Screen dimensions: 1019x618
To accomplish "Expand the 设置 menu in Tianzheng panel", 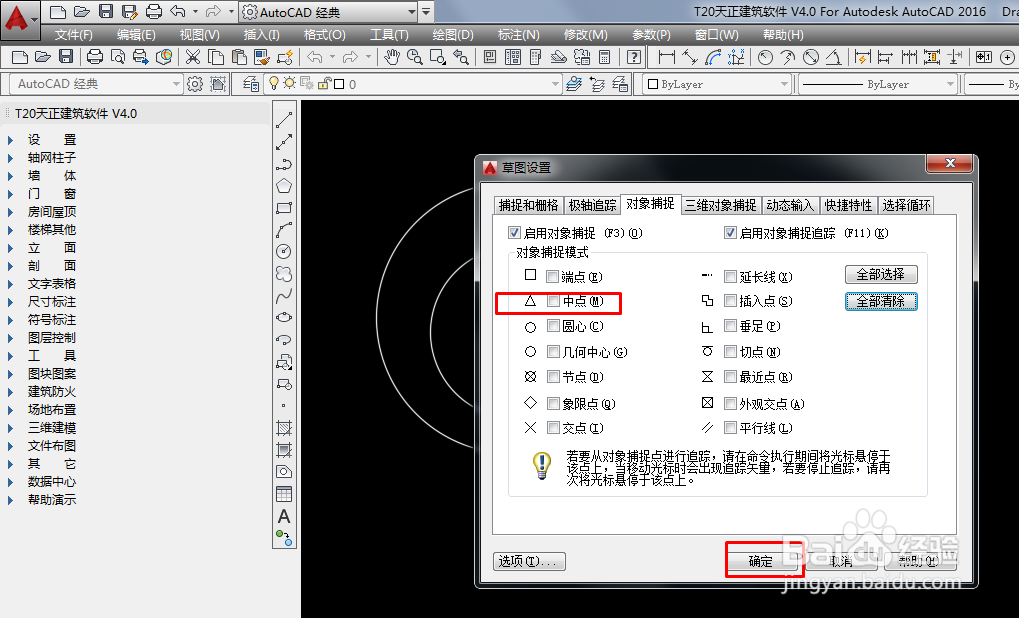I will click(x=10, y=140).
